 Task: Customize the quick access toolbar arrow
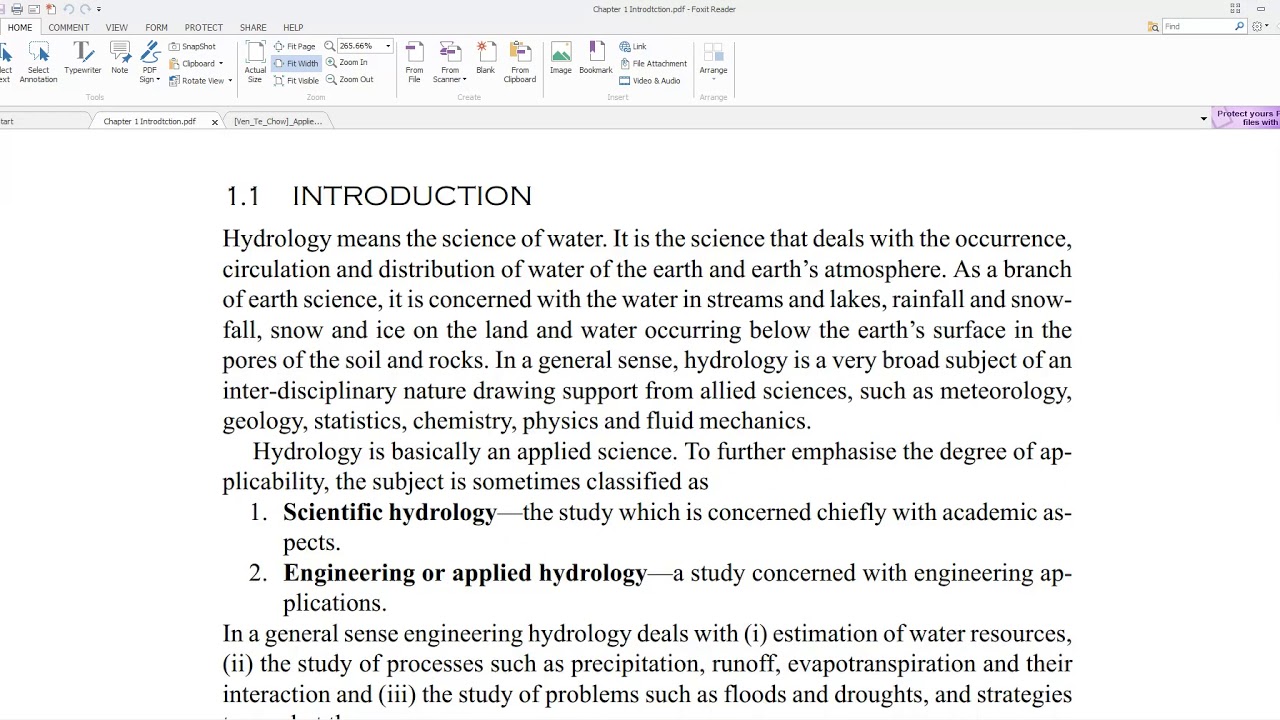click(x=99, y=9)
